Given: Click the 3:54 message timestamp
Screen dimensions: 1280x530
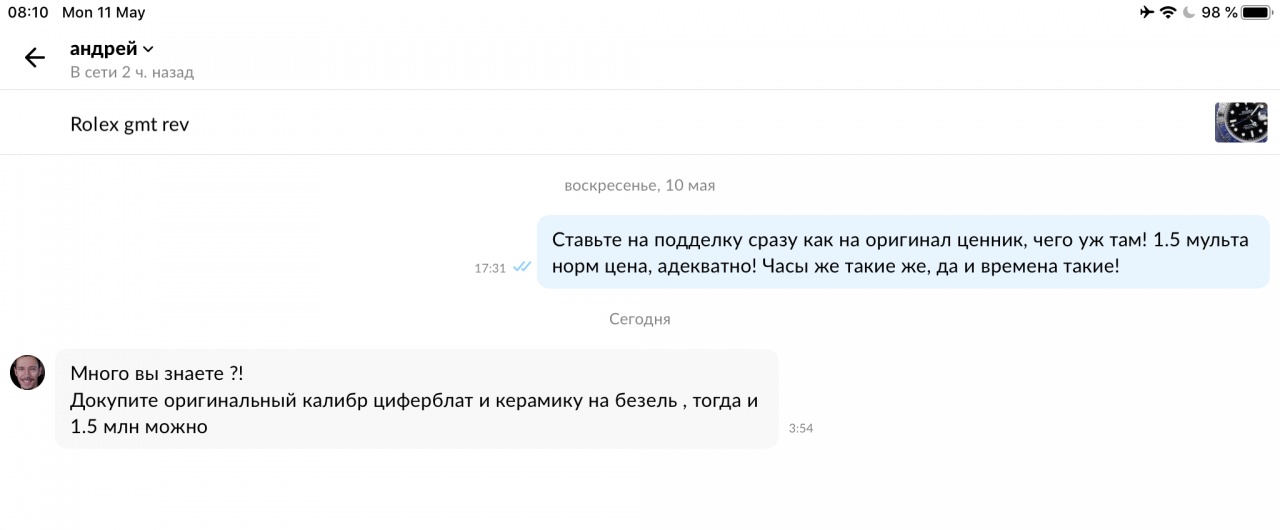Looking at the screenshot, I should (801, 428).
